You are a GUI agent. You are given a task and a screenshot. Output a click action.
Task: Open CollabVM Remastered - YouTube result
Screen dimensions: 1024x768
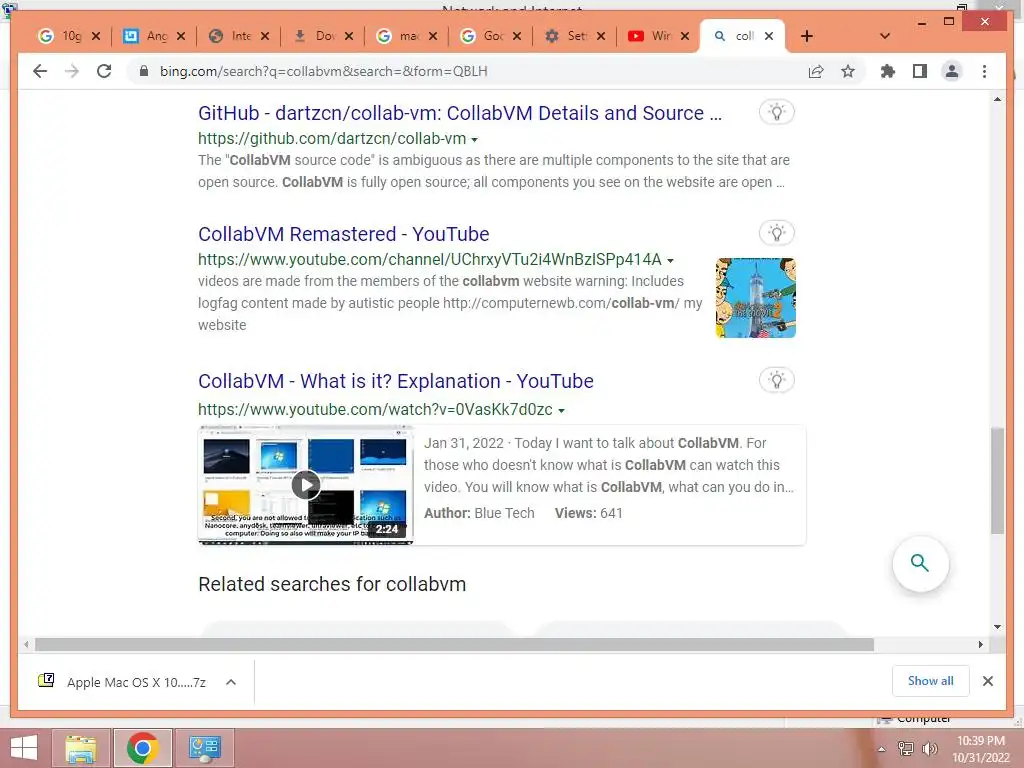coord(344,234)
